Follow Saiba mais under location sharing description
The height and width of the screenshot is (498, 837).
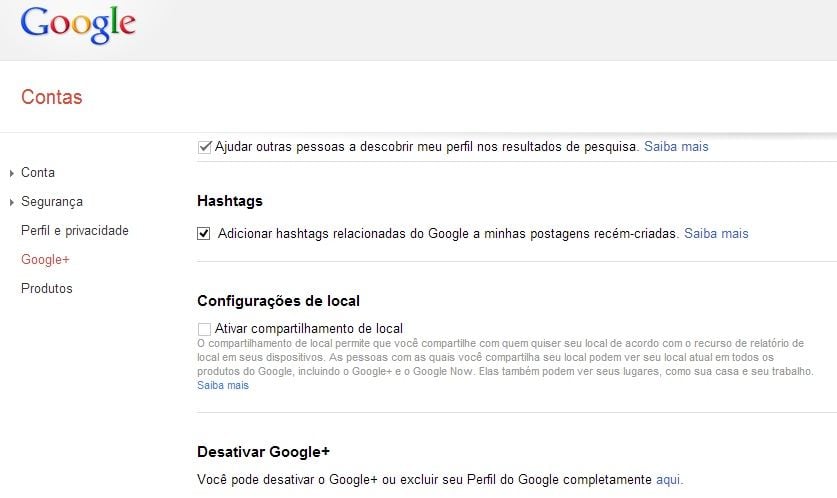tap(223, 385)
